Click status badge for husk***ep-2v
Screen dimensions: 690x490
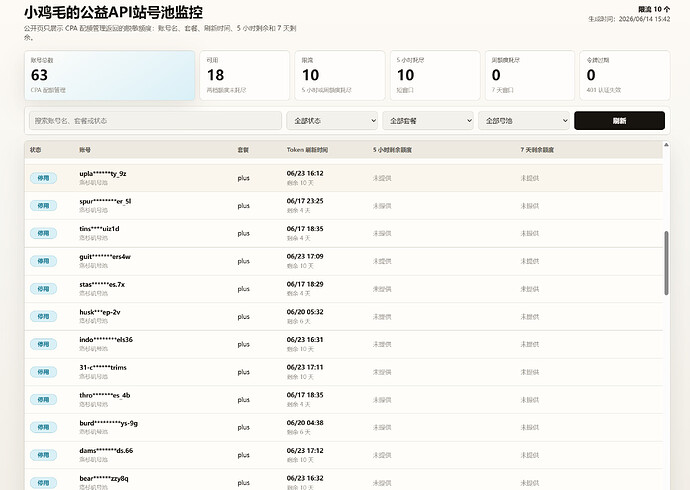[x=43, y=317]
